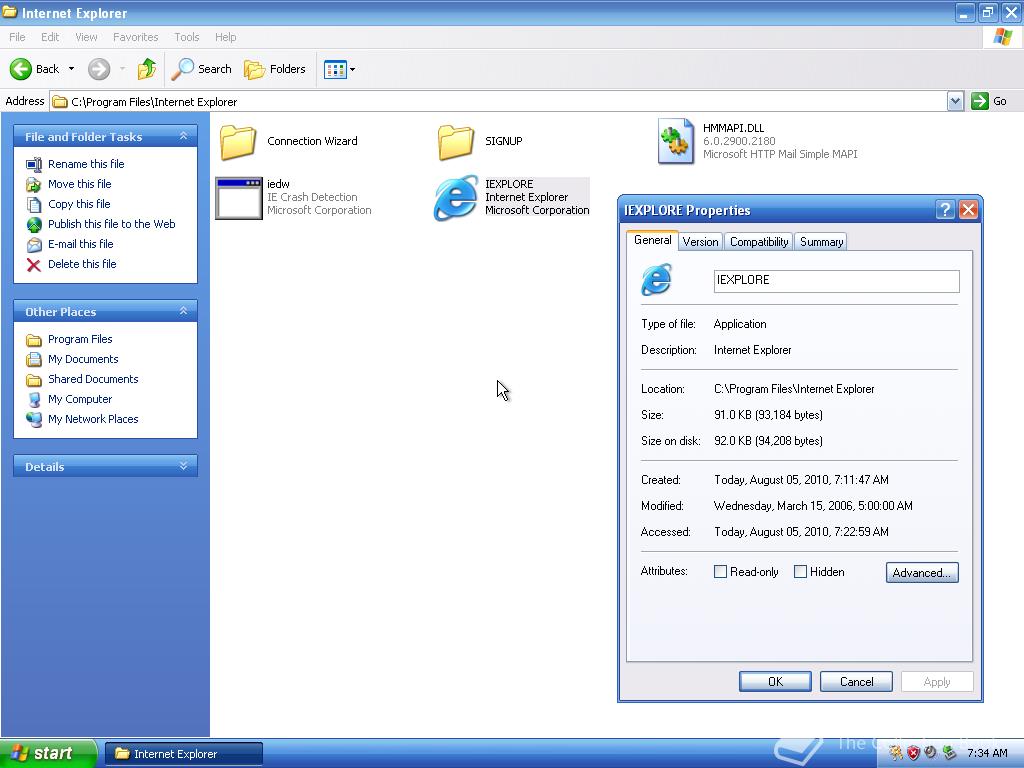This screenshot has height=768, width=1024.
Task: Open Advanced attributes dialog
Action: (921, 573)
